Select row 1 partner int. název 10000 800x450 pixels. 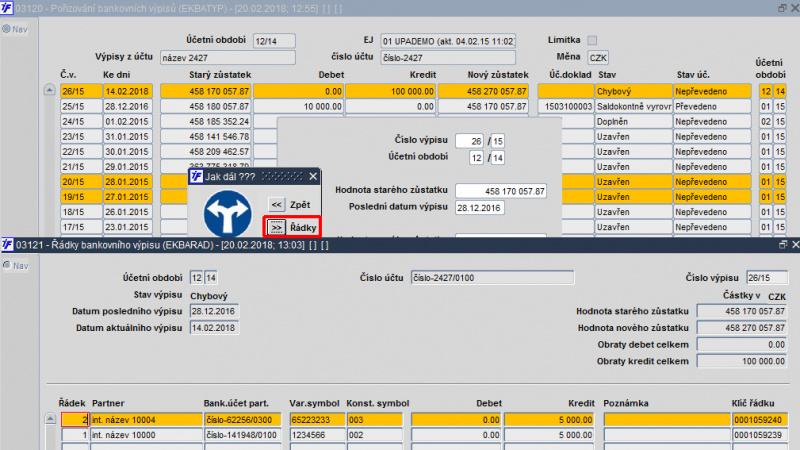point(146,435)
